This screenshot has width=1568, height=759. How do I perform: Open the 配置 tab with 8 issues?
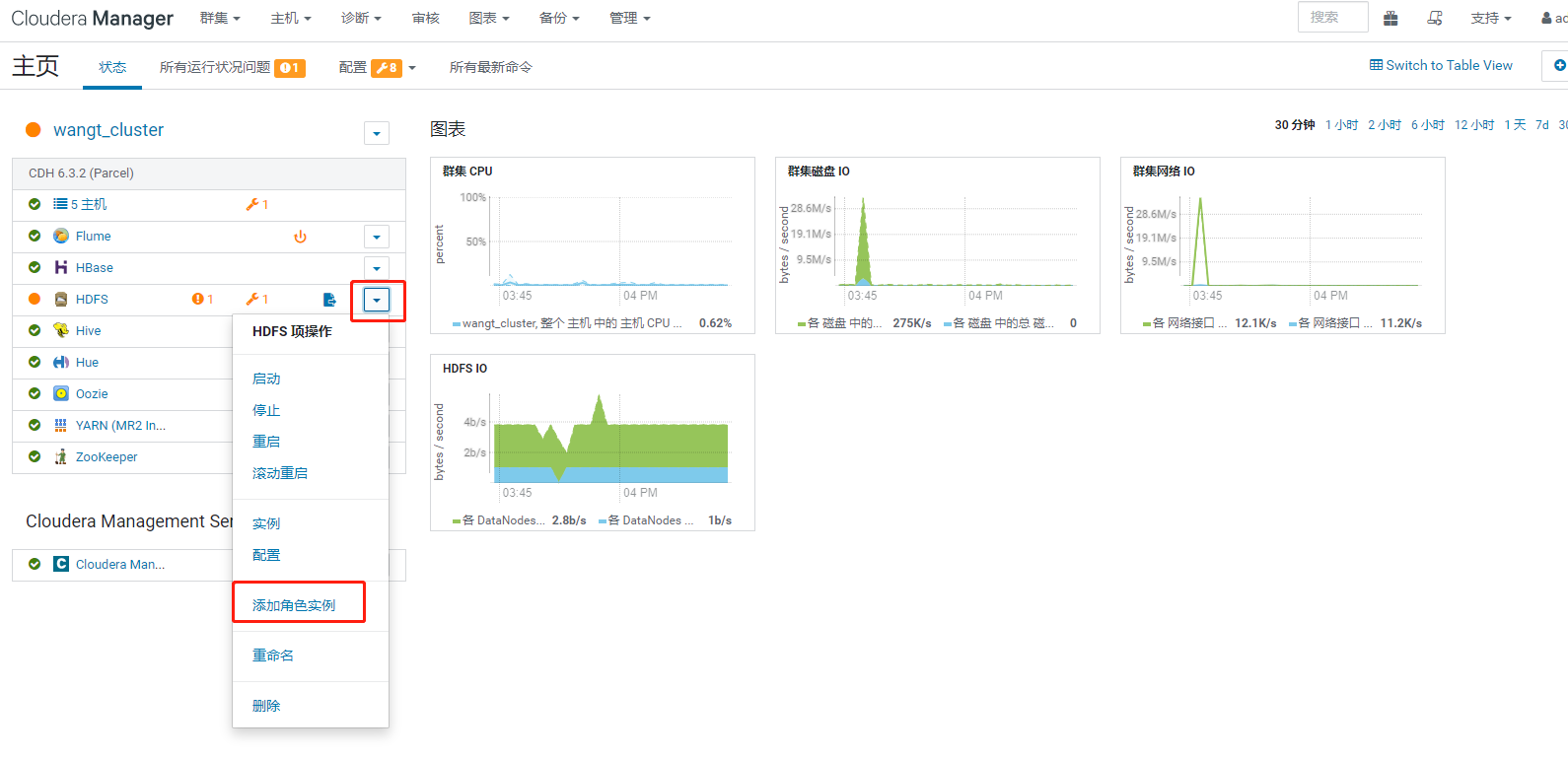tap(377, 67)
